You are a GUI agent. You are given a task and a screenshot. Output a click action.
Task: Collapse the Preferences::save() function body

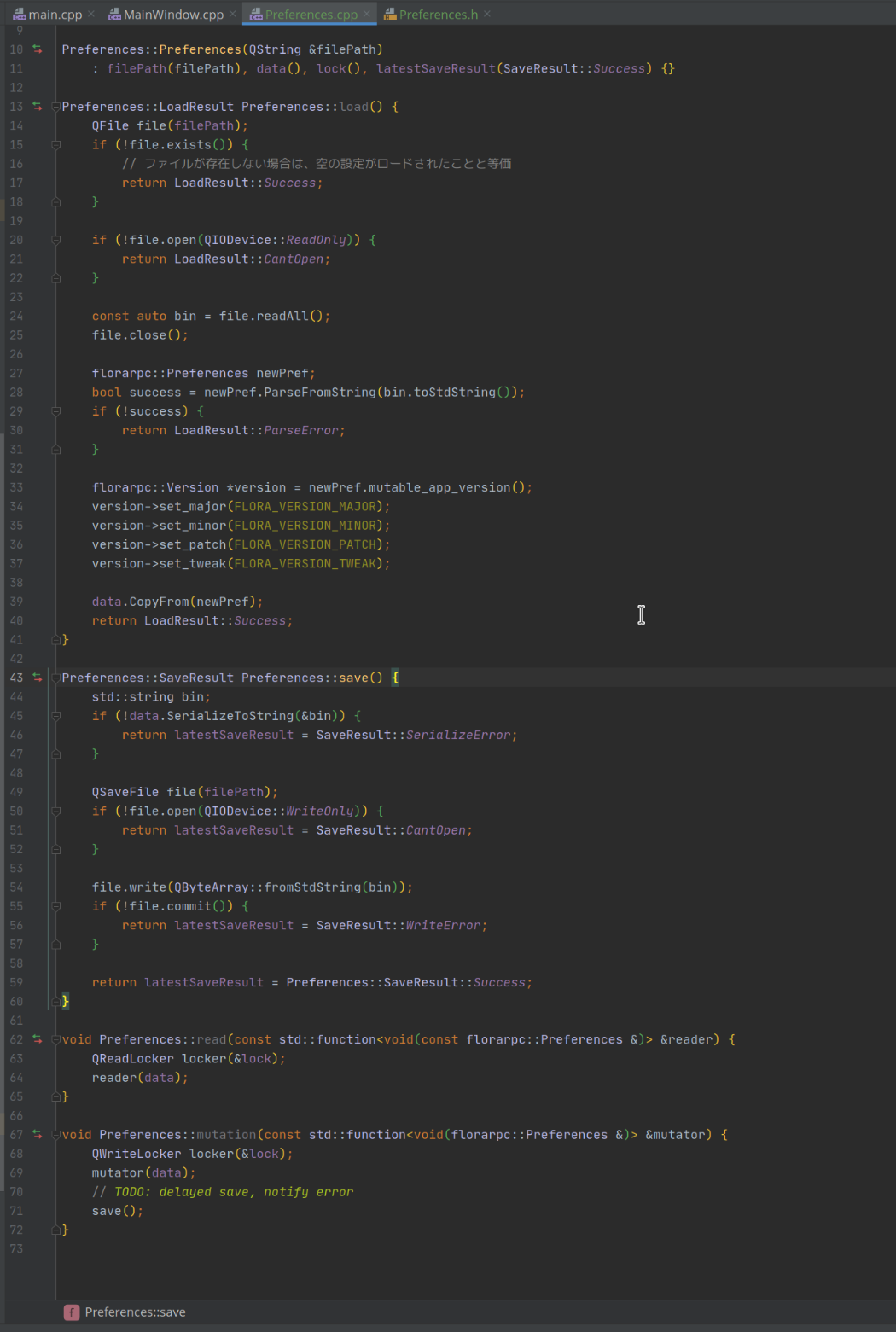[x=56, y=678]
